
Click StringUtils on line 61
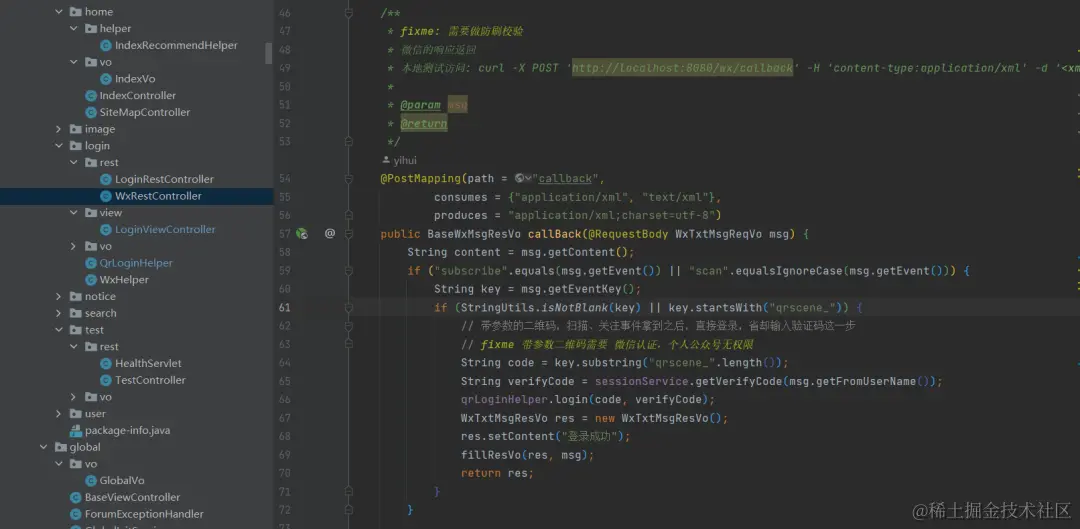tap(498, 307)
